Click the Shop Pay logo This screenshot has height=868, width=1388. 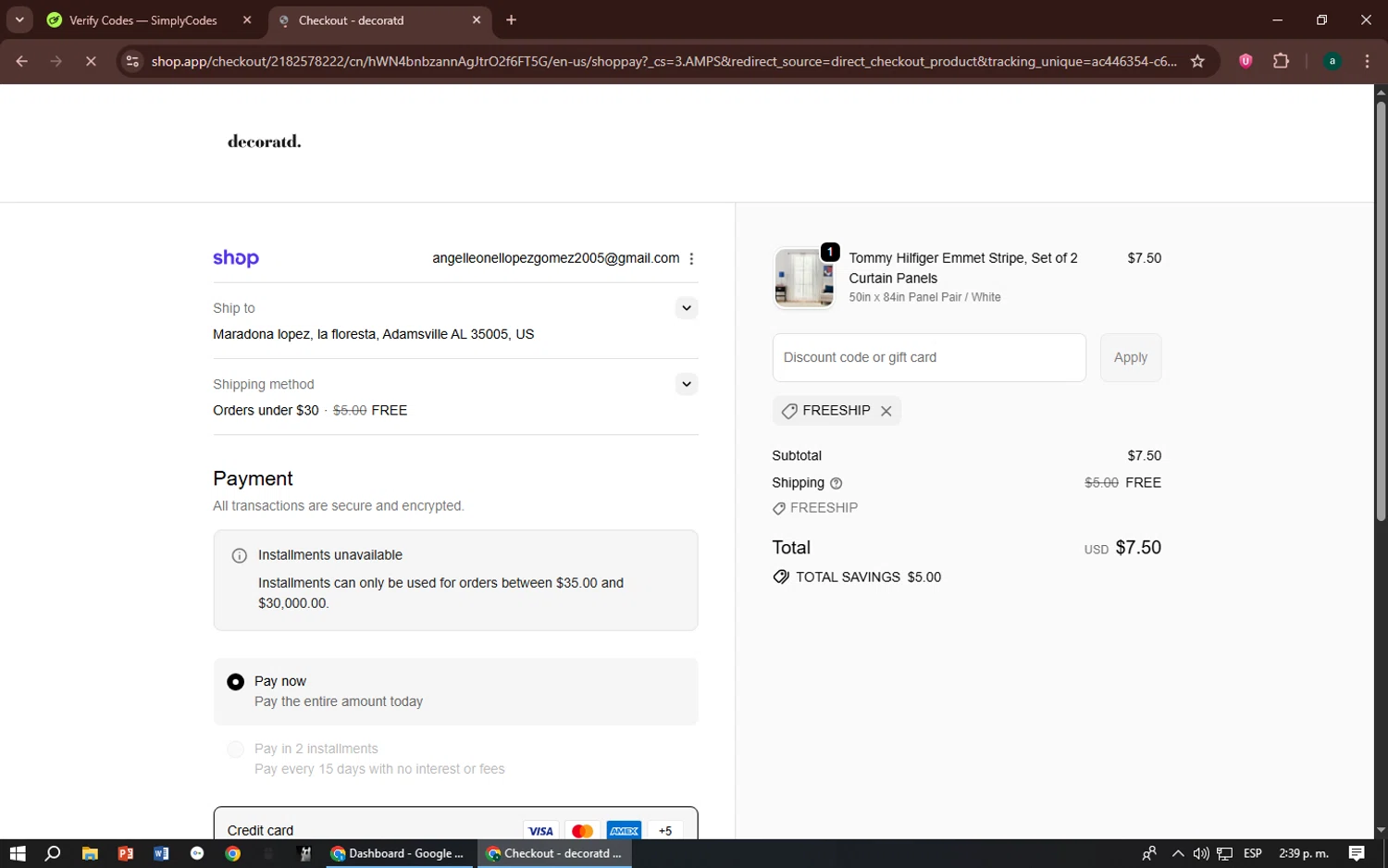point(236,258)
